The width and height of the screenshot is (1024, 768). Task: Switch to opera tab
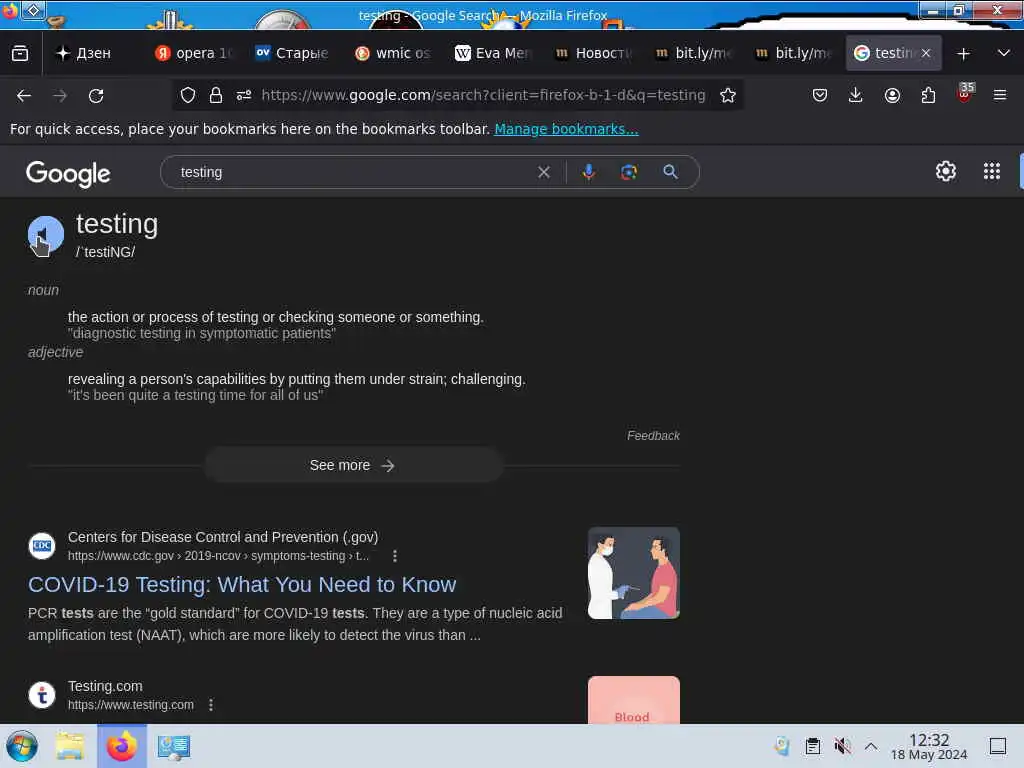pos(193,53)
